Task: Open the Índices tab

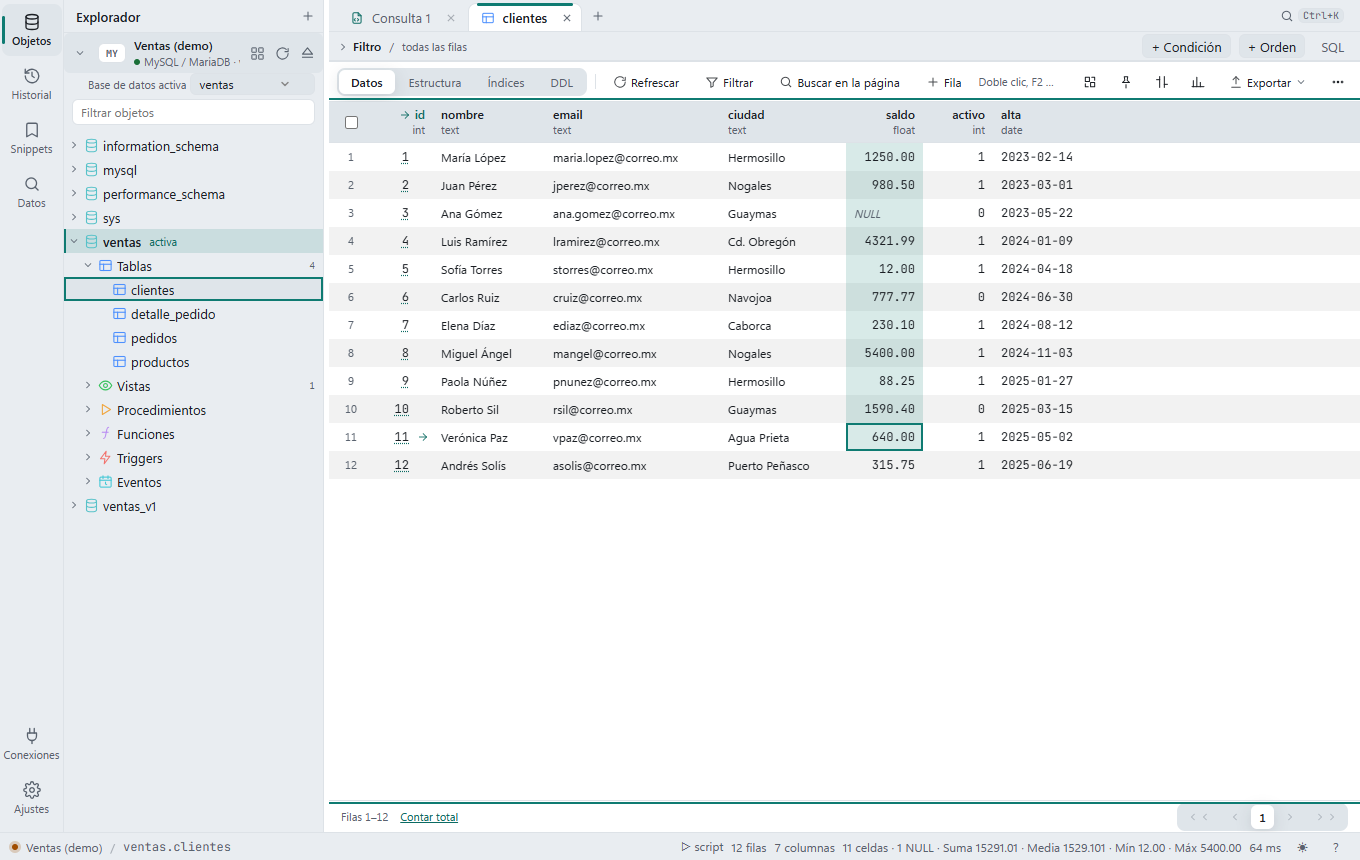Action: pos(506,83)
